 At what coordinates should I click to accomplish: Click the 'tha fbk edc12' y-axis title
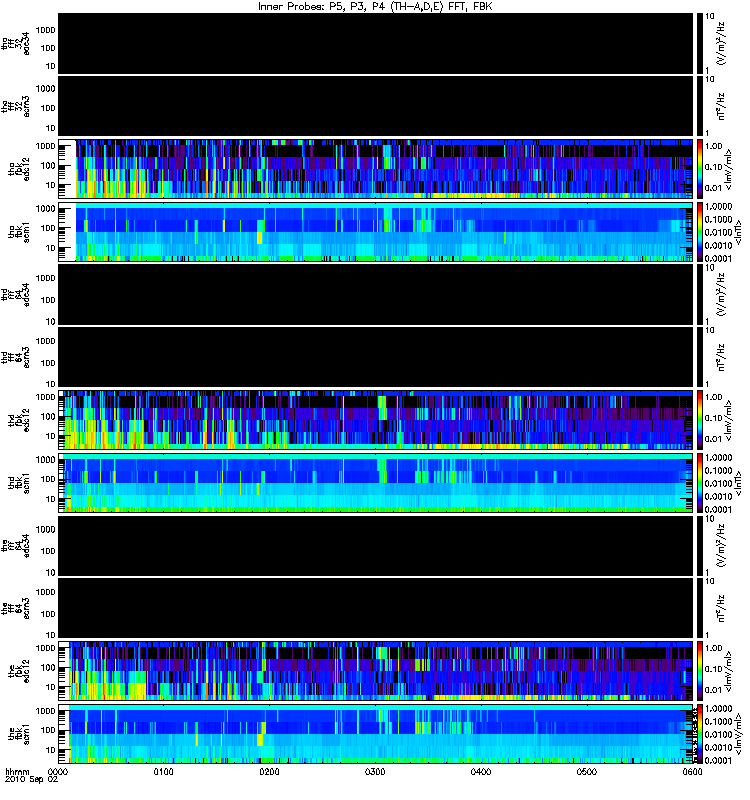(x=19, y=167)
